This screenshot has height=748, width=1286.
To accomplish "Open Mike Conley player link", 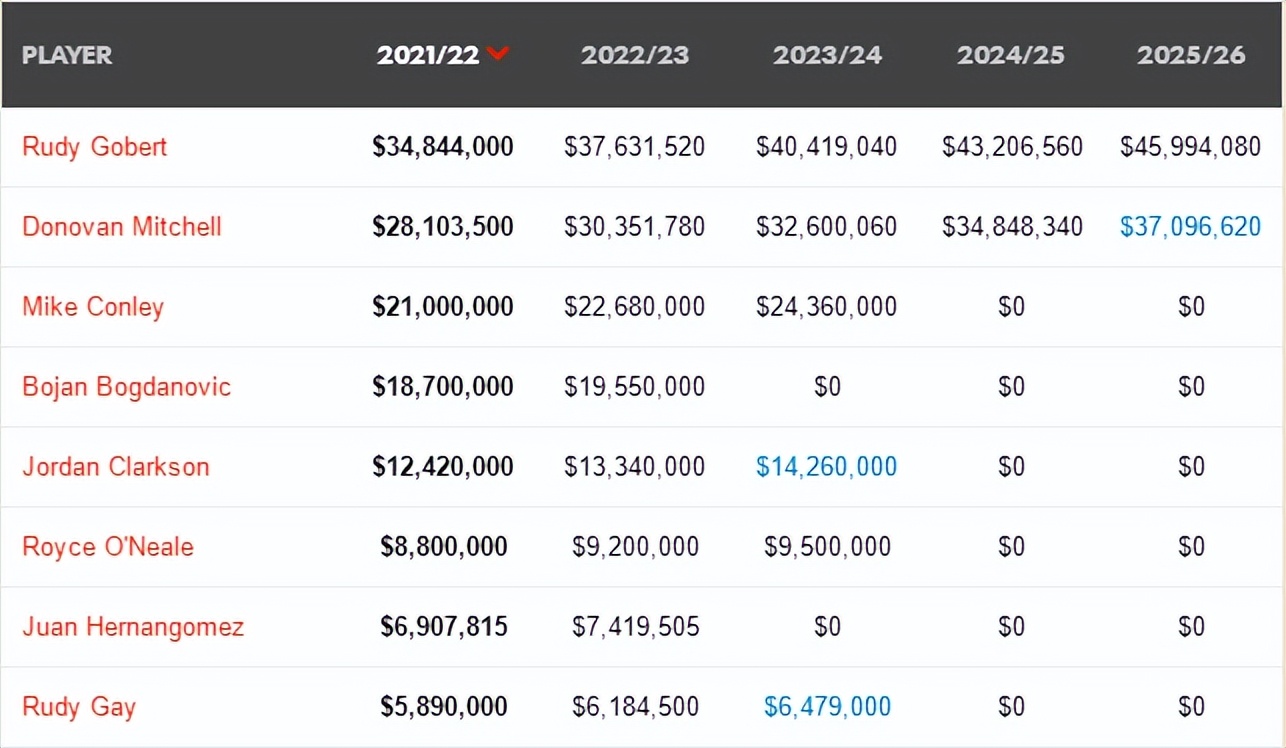I will coord(93,307).
